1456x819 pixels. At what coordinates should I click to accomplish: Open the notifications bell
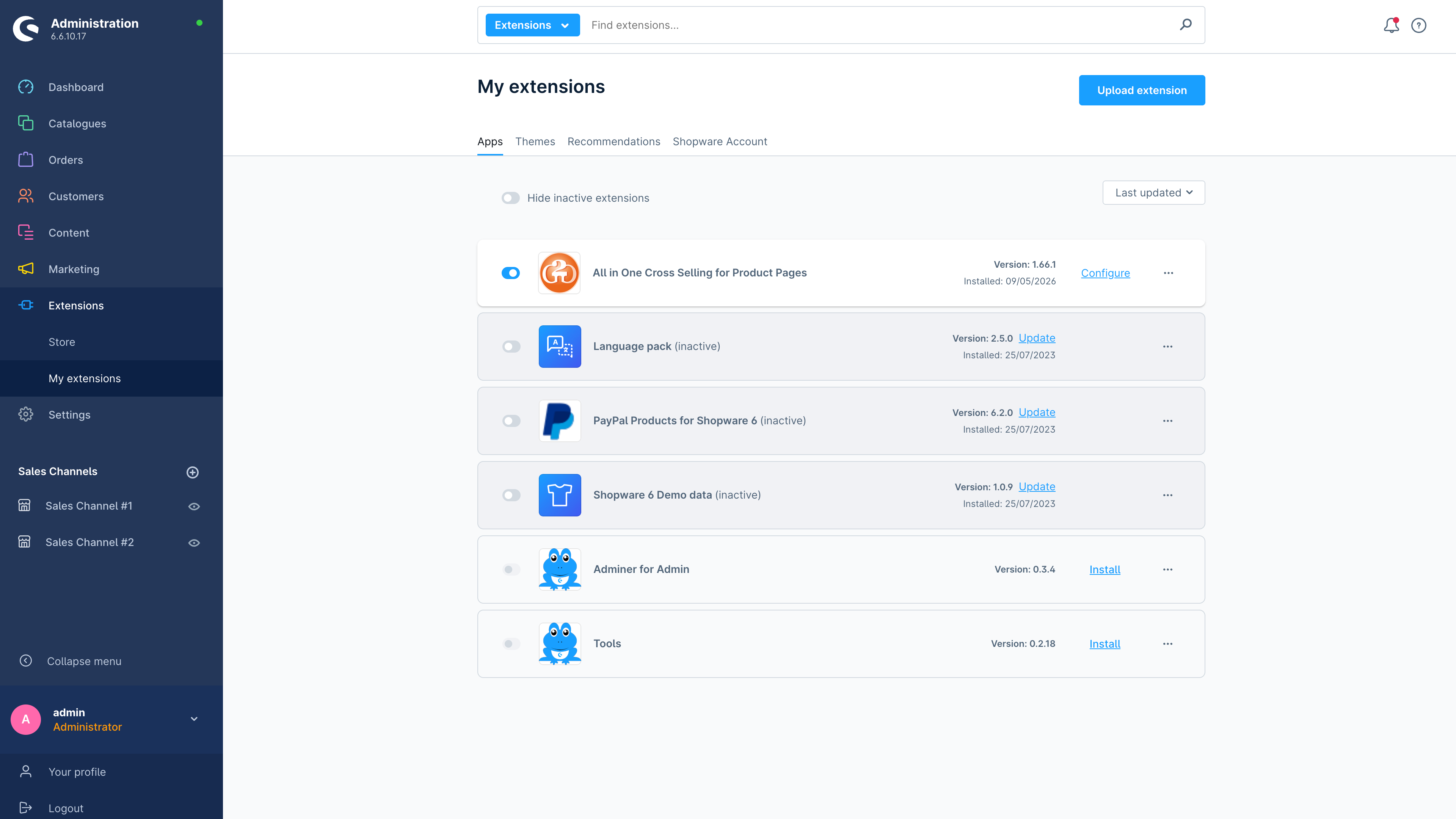click(x=1391, y=25)
